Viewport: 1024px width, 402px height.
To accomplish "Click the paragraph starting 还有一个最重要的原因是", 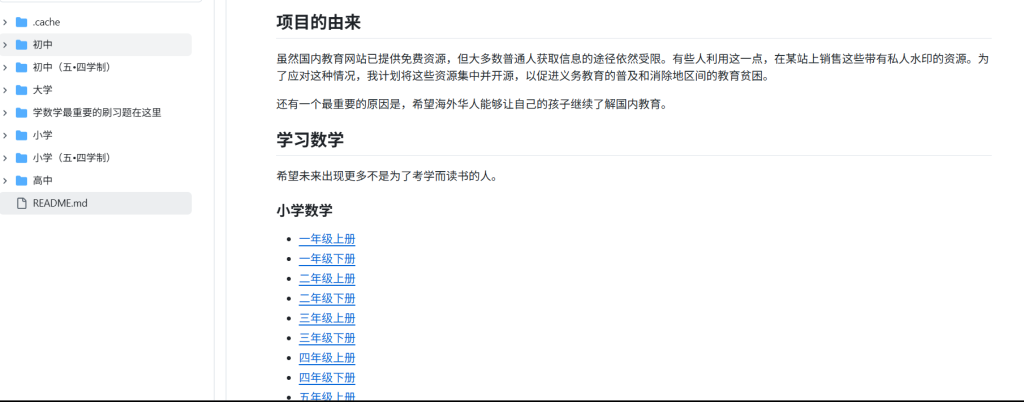I will (472, 104).
